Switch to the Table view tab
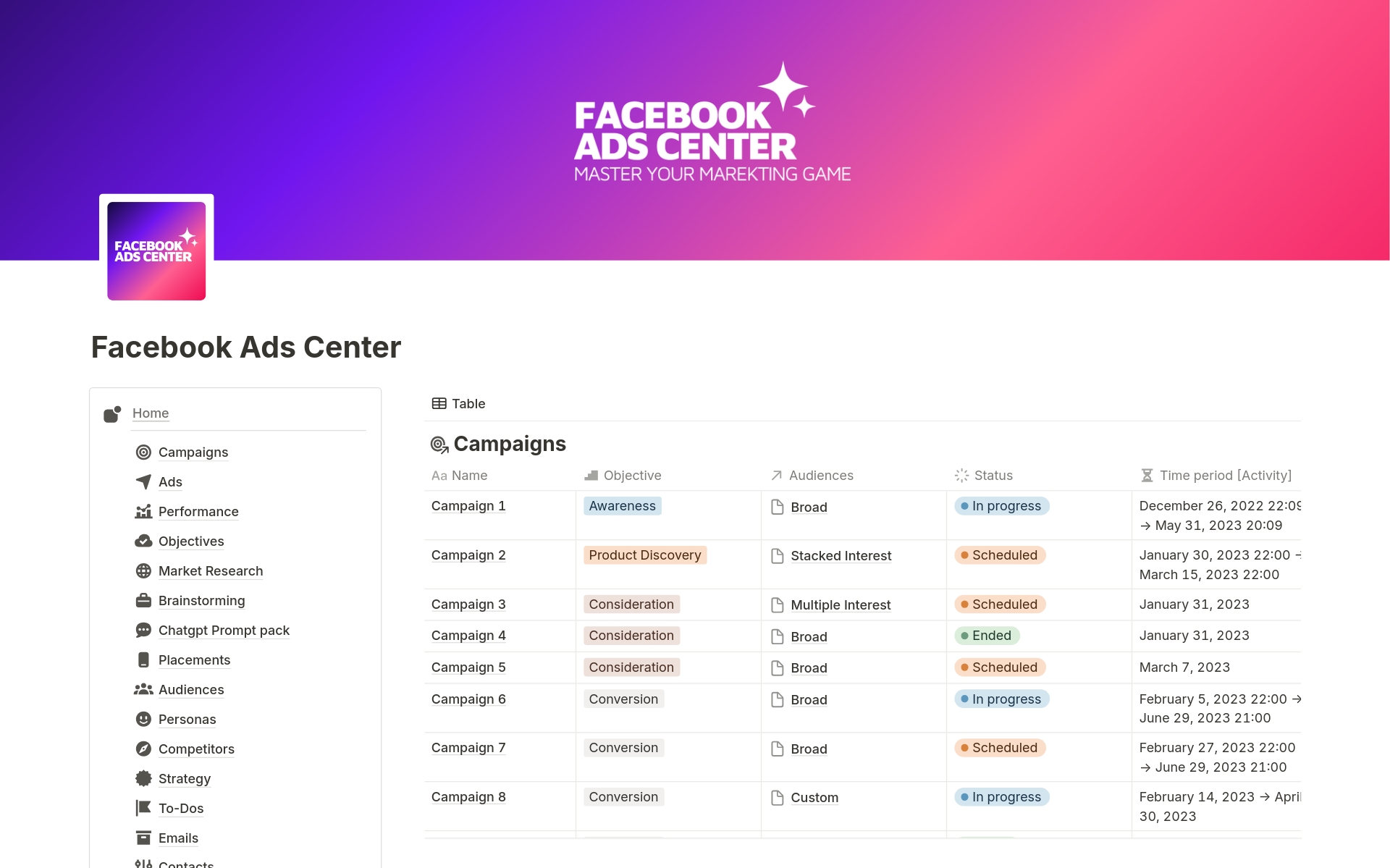The image size is (1390, 868). [x=459, y=404]
